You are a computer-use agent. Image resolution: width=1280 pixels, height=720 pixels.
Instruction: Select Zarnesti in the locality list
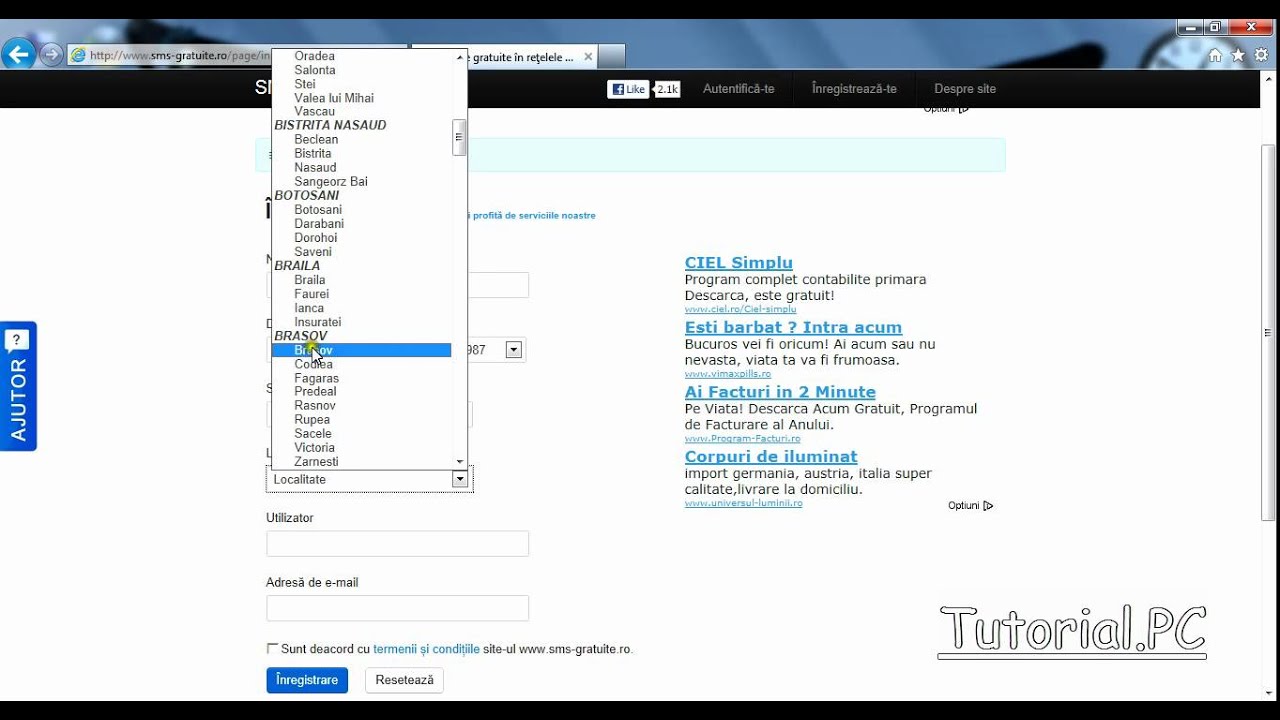[316, 461]
